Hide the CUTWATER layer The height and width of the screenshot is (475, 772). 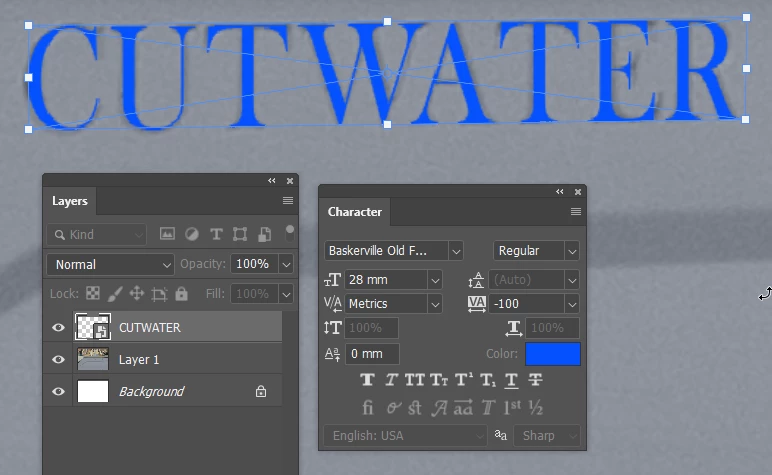[58, 327]
